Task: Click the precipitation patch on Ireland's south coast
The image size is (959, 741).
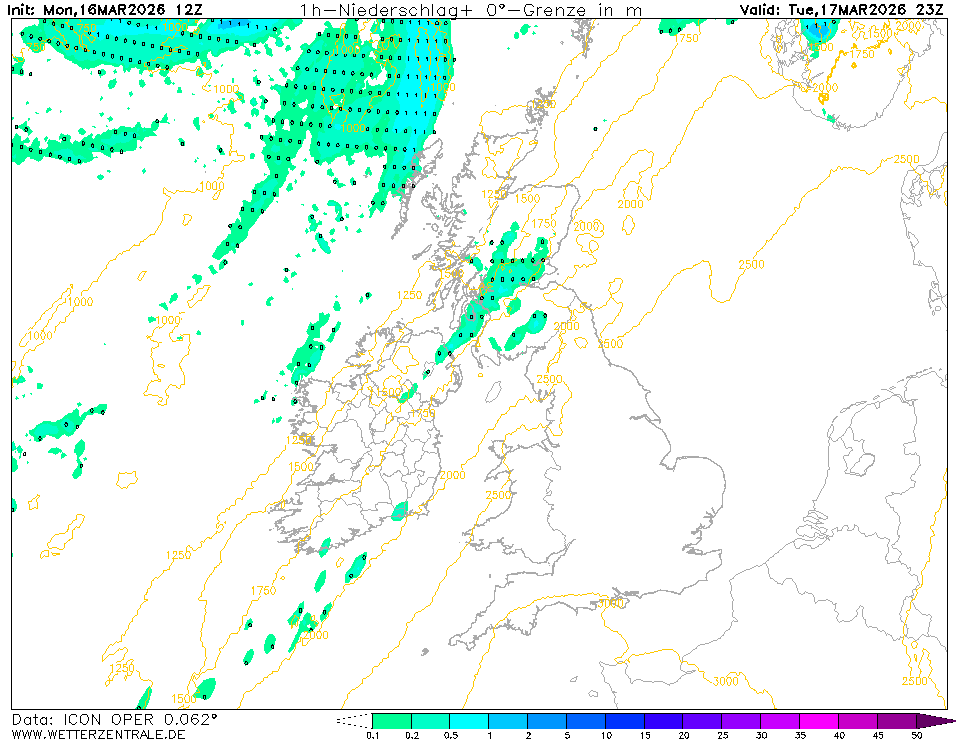Action: (400, 511)
